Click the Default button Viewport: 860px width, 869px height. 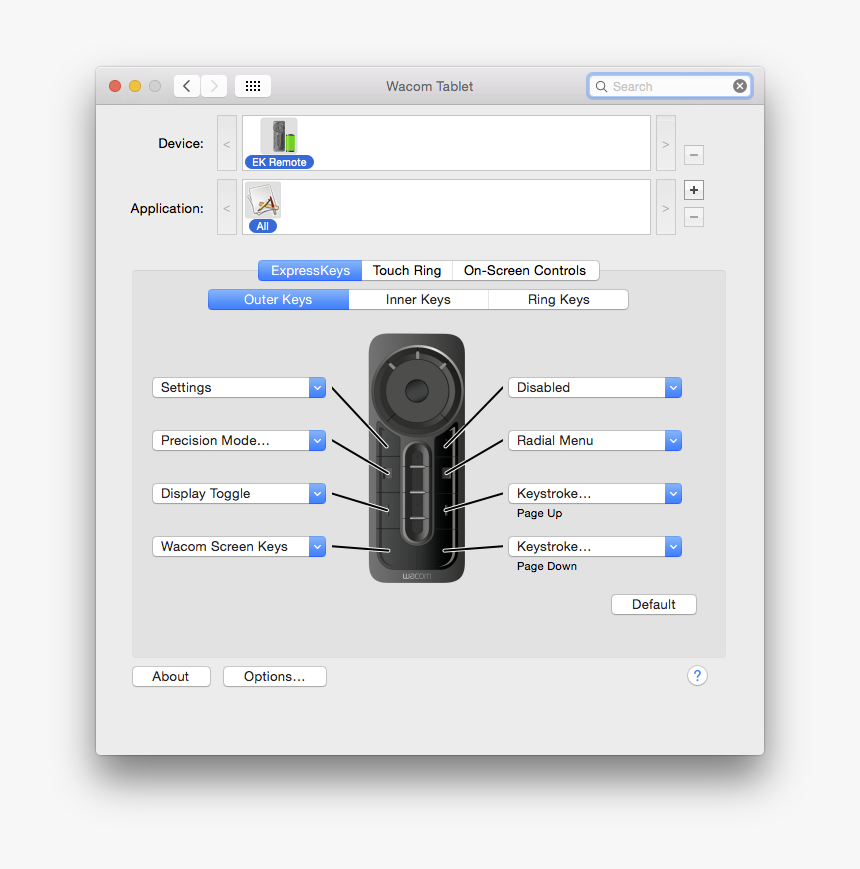tap(654, 604)
